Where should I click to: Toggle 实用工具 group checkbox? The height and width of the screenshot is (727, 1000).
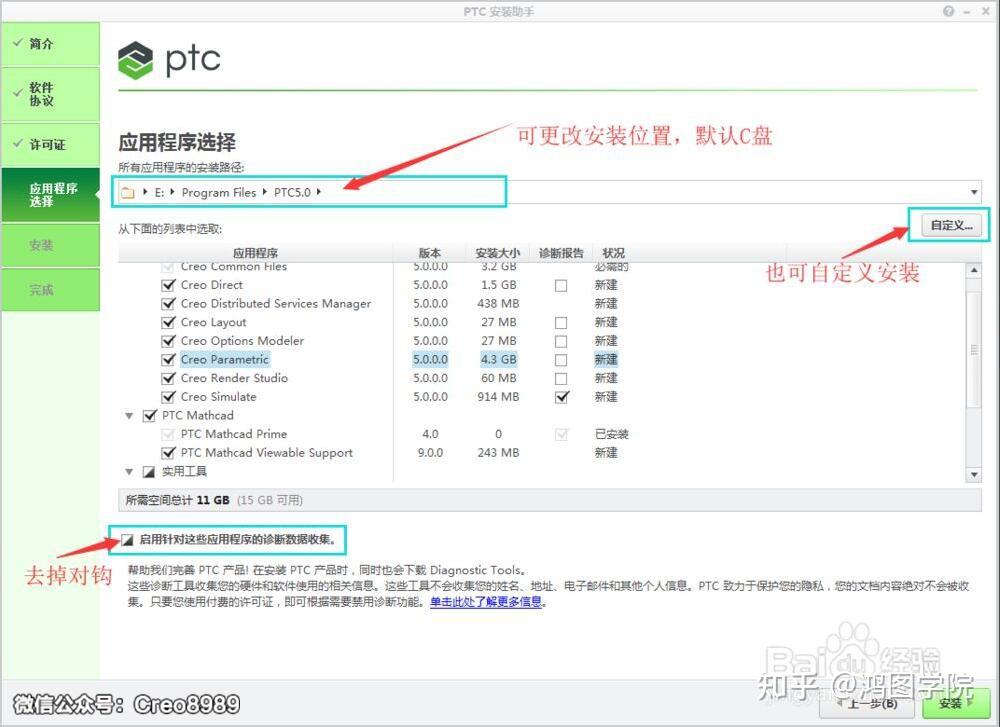(x=149, y=472)
